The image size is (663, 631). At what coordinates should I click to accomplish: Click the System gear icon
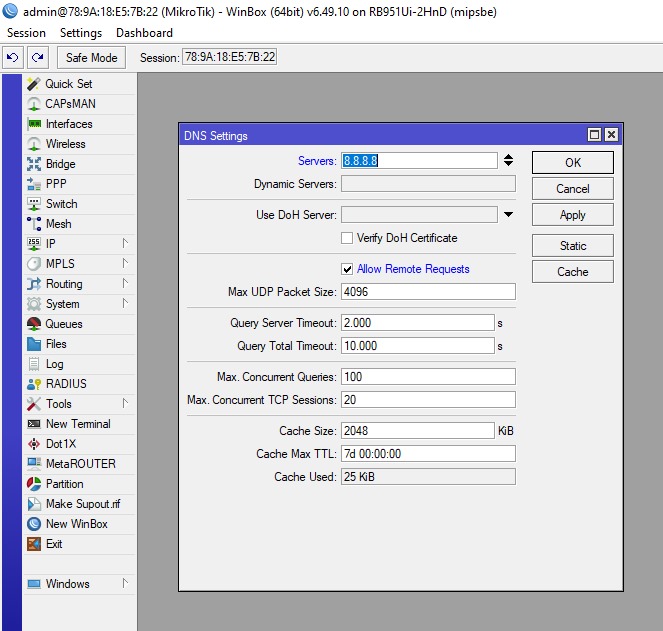(34, 304)
